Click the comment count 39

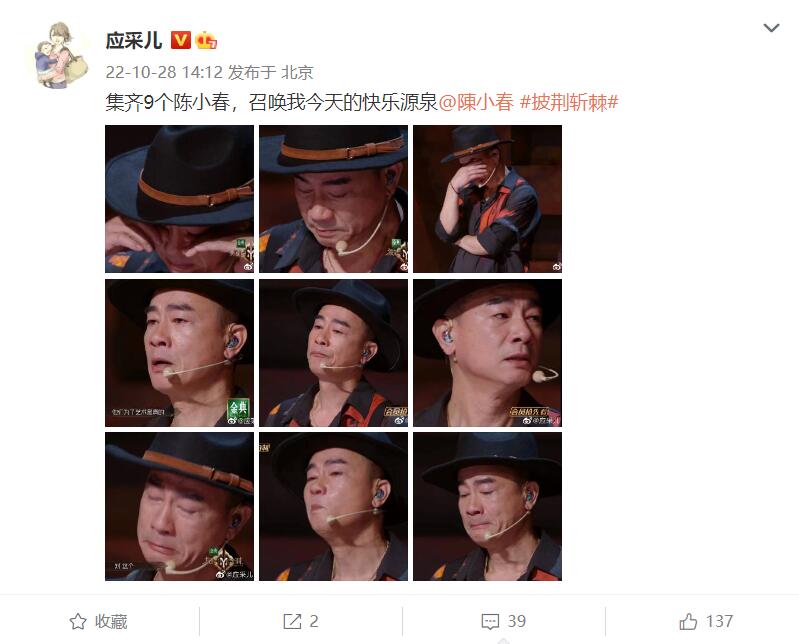coord(517,622)
